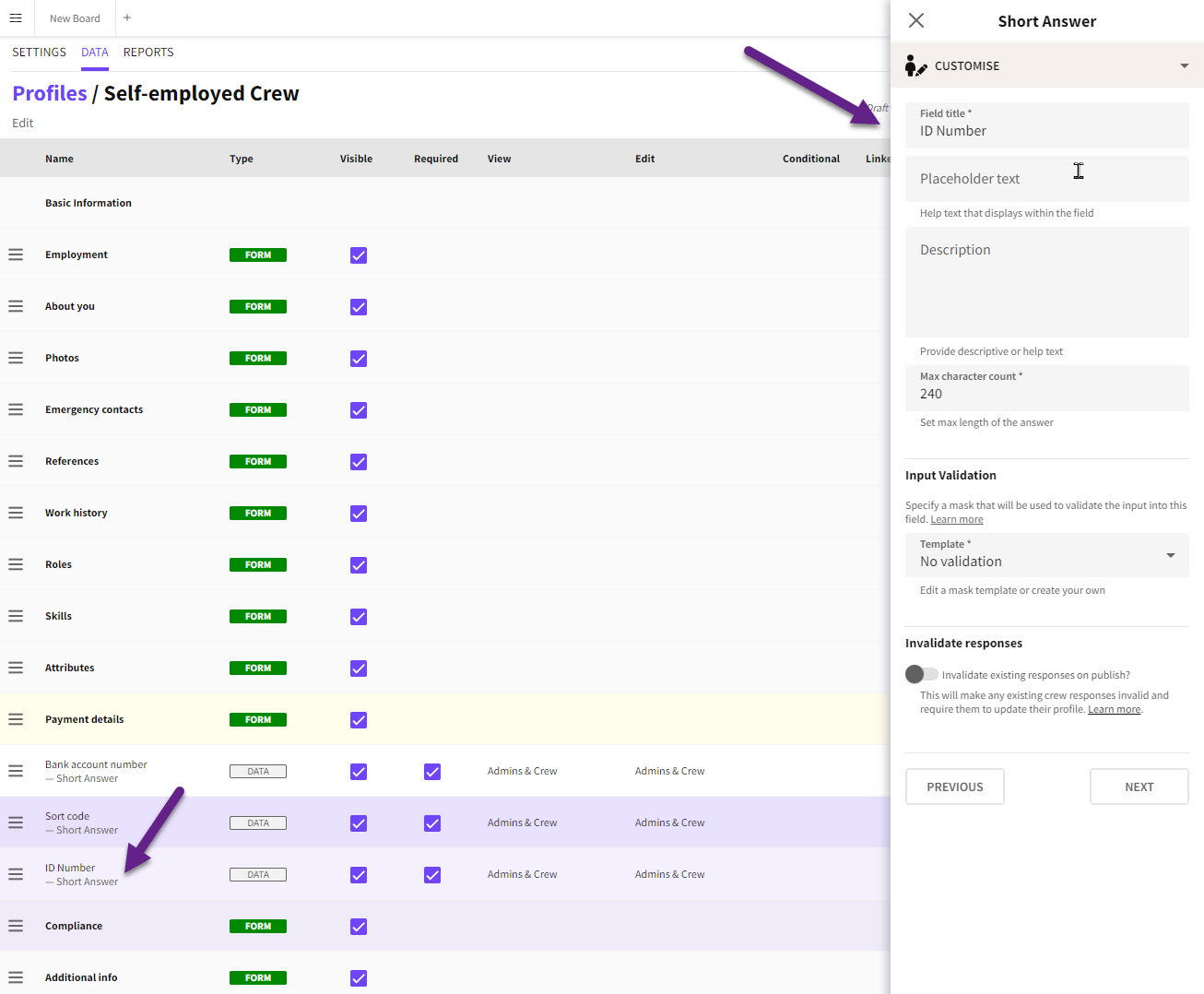
Task: Click drag handle beside ID Number row
Action: point(16,874)
